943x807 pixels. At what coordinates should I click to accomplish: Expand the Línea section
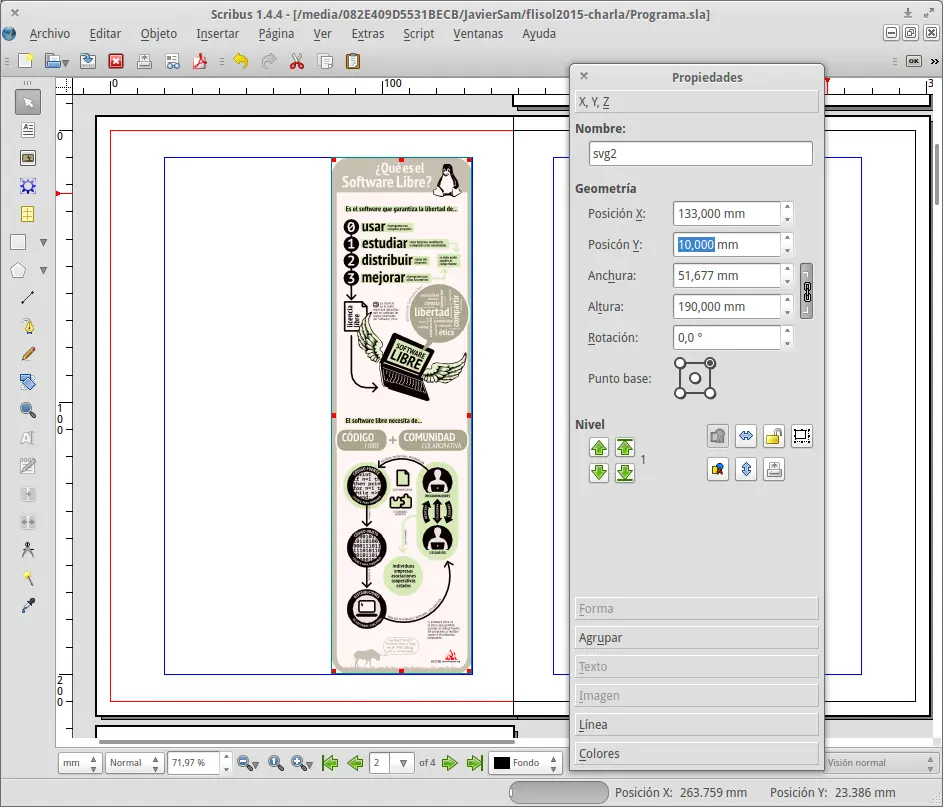(x=696, y=725)
